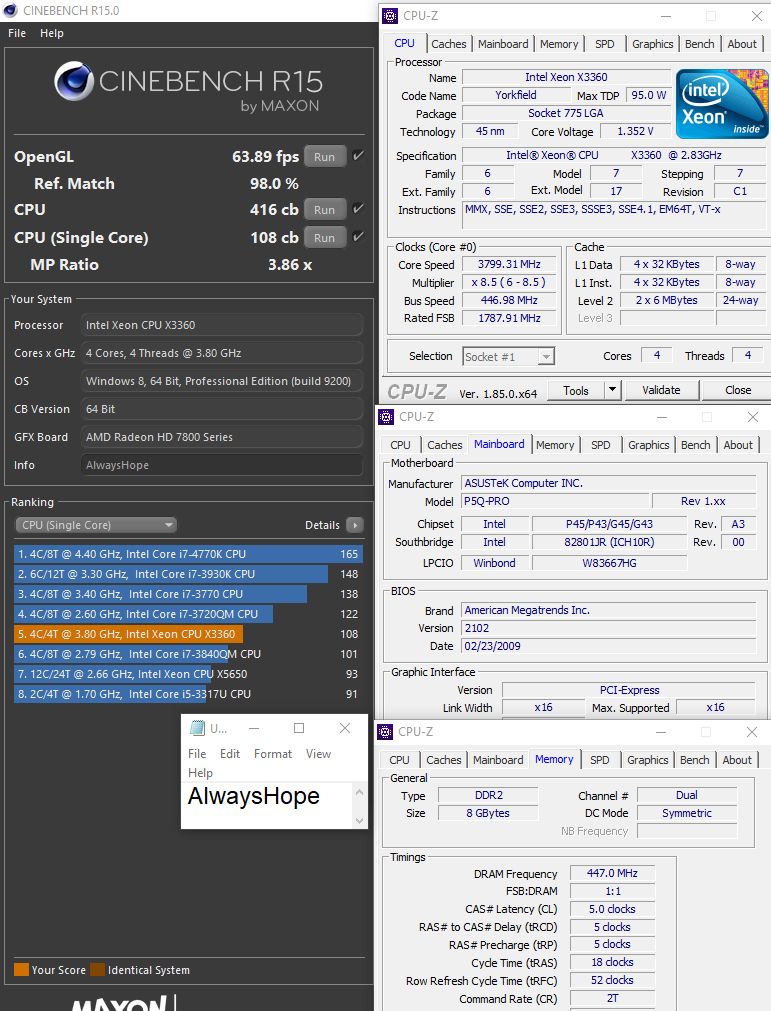This screenshot has height=1011, width=771.
Task: Click CPU-Z app icon in top window title
Action: [390, 15]
